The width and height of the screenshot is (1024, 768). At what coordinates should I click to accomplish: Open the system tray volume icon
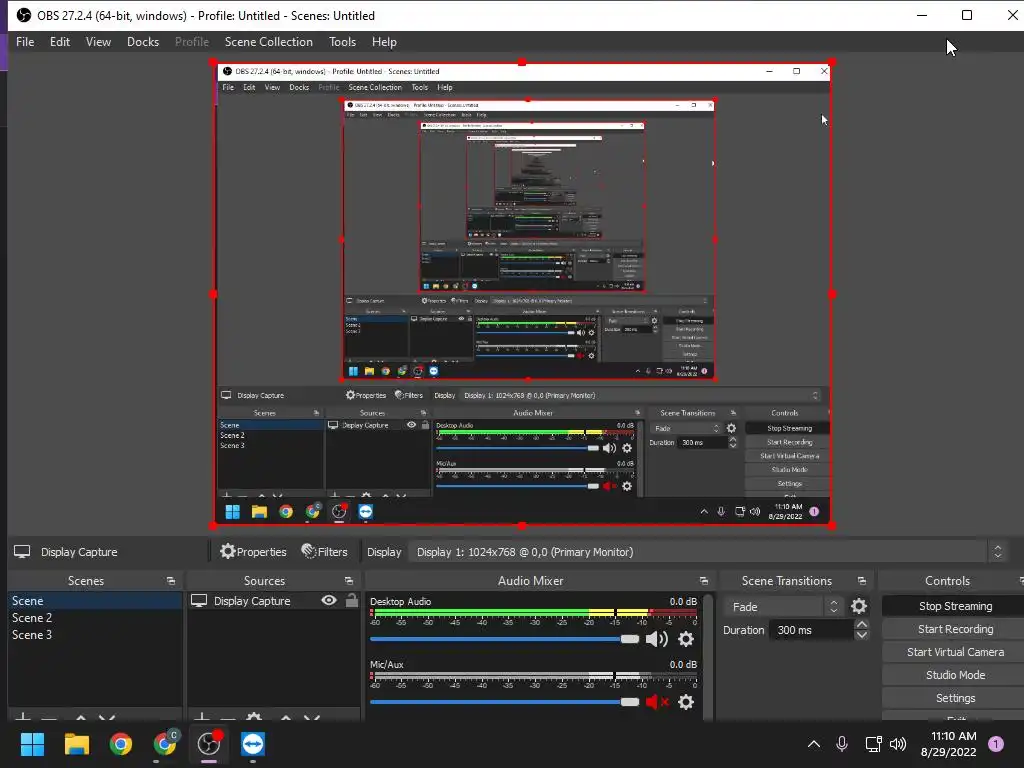point(898,744)
